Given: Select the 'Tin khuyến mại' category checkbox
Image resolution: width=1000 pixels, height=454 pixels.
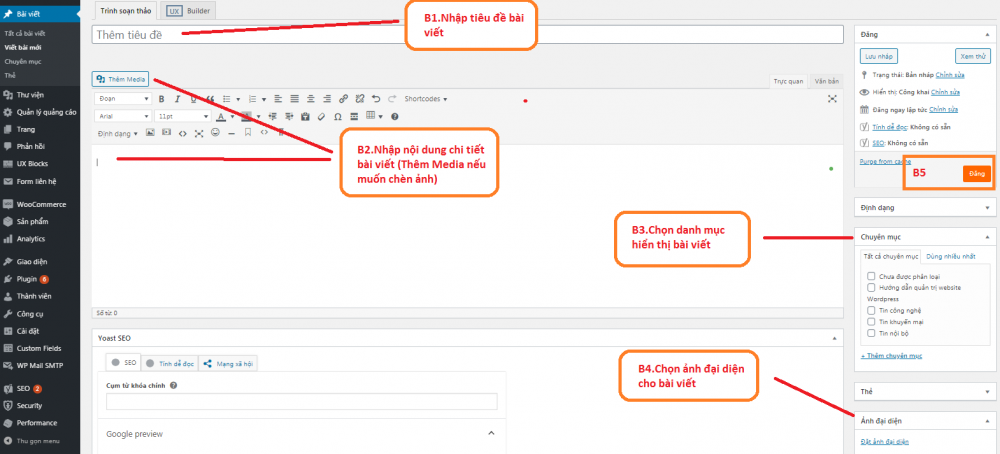Looking at the screenshot, I should 871,321.
